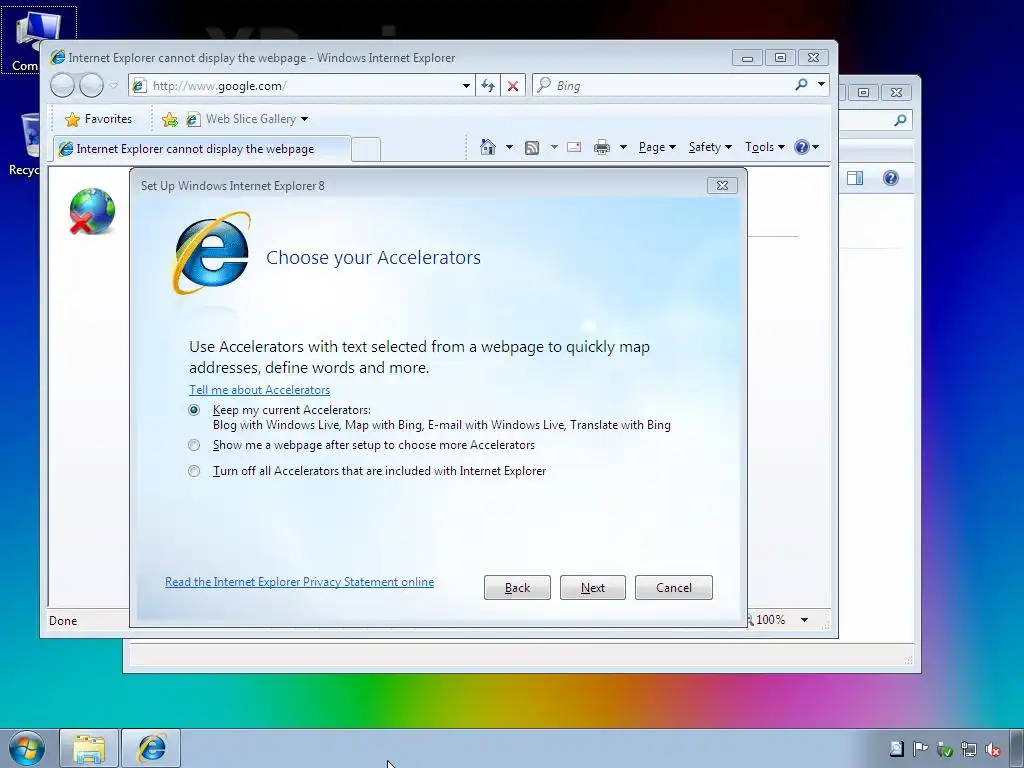Image resolution: width=1024 pixels, height=768 pixels.
Task: Close the Set Up Windows Internet Explorer 8 dialog
Action: 722,185
